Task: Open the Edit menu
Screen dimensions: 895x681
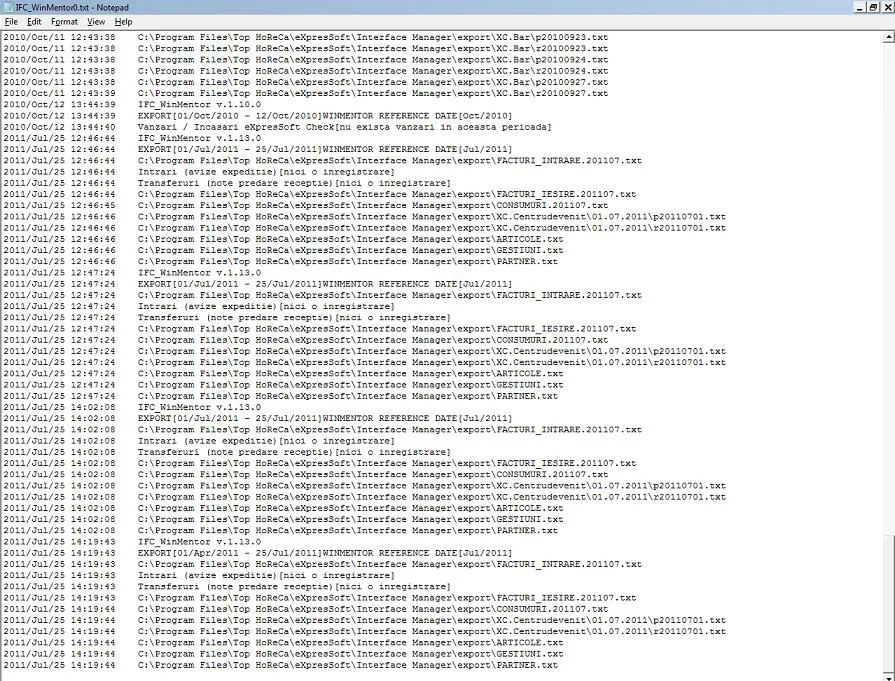Action: (x=34, y=22)
